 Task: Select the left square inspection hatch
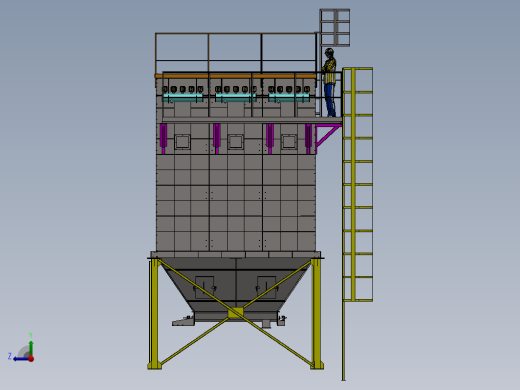[182, 142]
